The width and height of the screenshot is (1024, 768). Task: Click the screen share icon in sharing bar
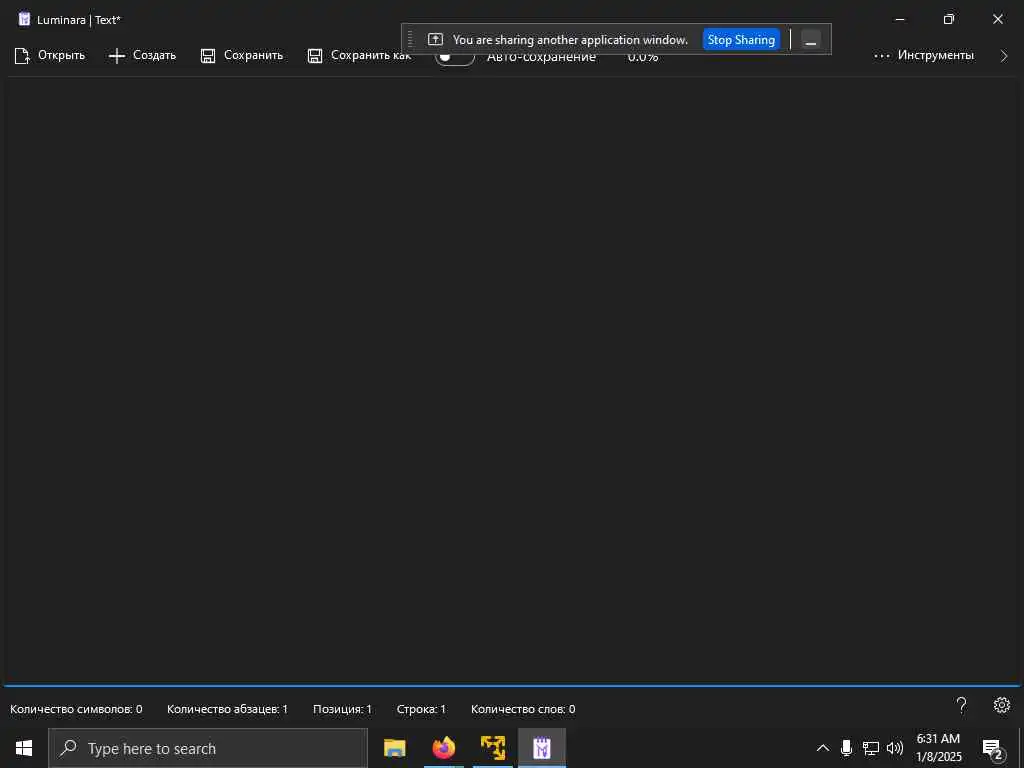tap(435, 40)
